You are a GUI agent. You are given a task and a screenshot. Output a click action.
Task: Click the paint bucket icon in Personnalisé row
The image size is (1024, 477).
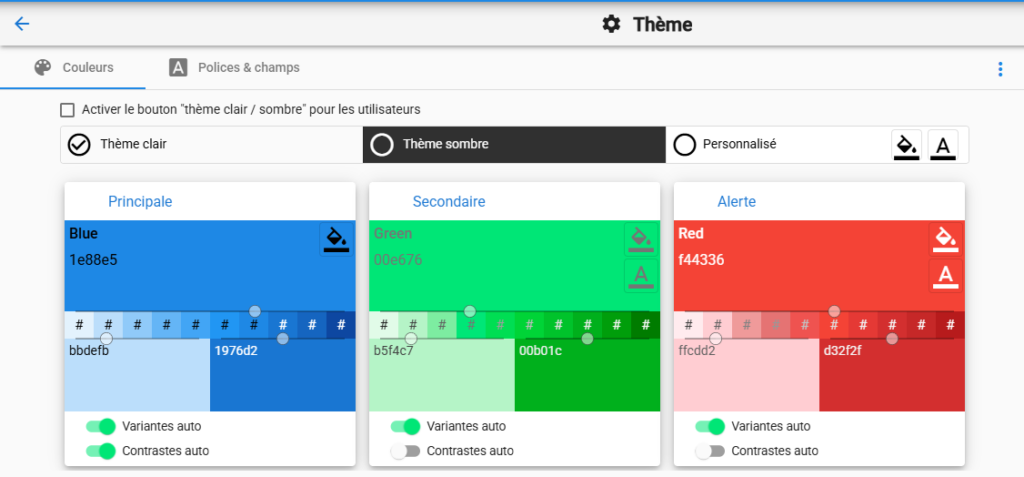click(x=906, y=145)
